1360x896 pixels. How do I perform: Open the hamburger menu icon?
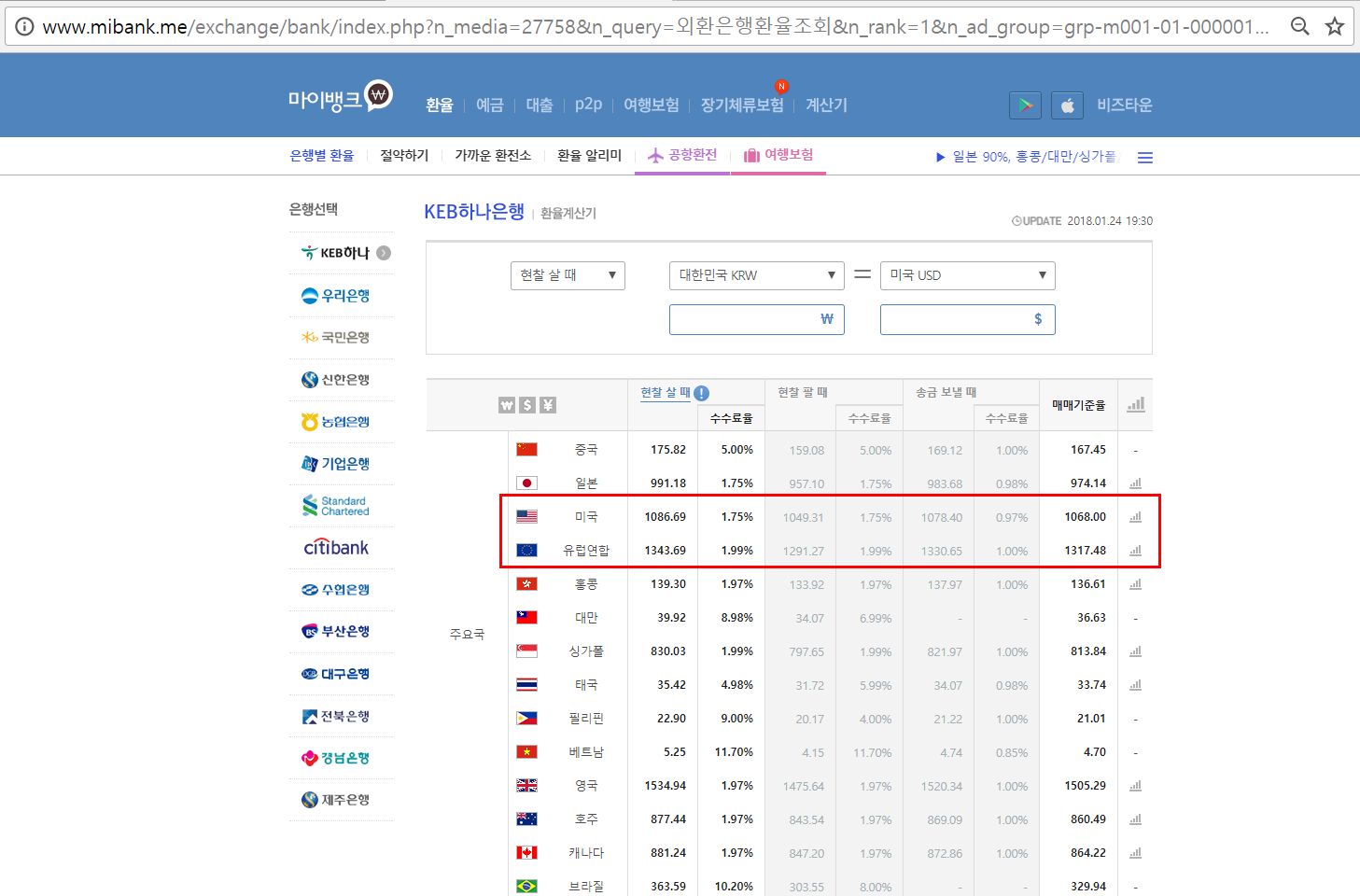click(1145, 158)
